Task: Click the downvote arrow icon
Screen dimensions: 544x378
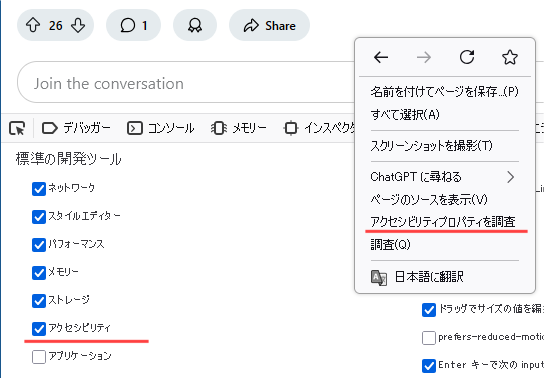Action: tap(78, 25)
